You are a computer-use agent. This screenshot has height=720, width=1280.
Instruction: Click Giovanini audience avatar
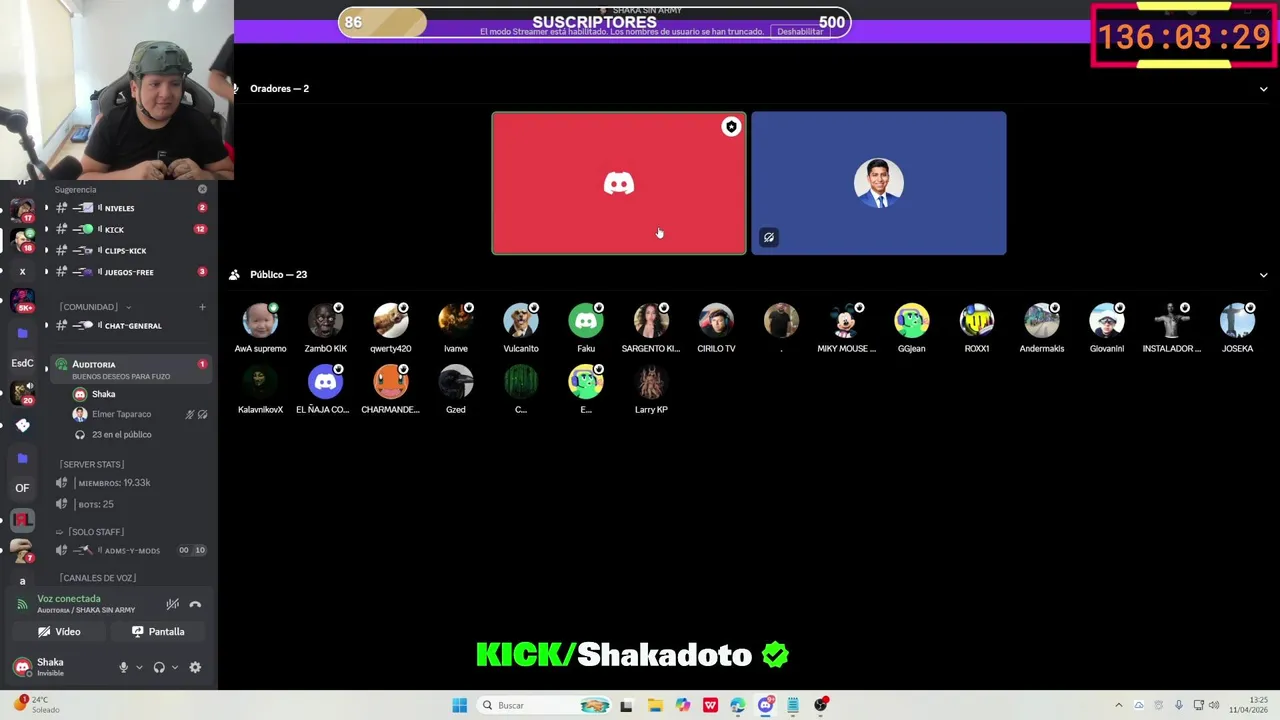tap(1106, 321)
